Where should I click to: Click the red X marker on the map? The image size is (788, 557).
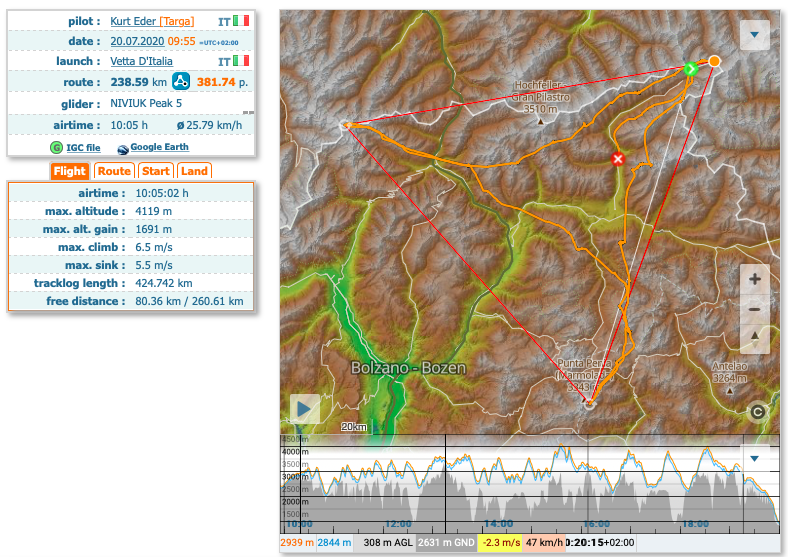click(x=618, y=158)
